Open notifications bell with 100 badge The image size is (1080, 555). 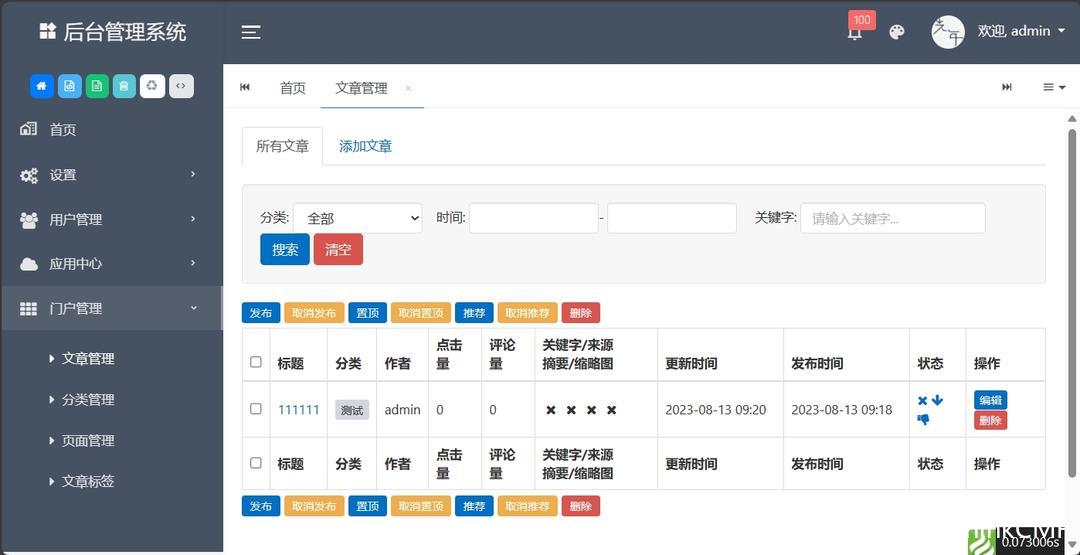pyautogui.click(x=855, y=32)
